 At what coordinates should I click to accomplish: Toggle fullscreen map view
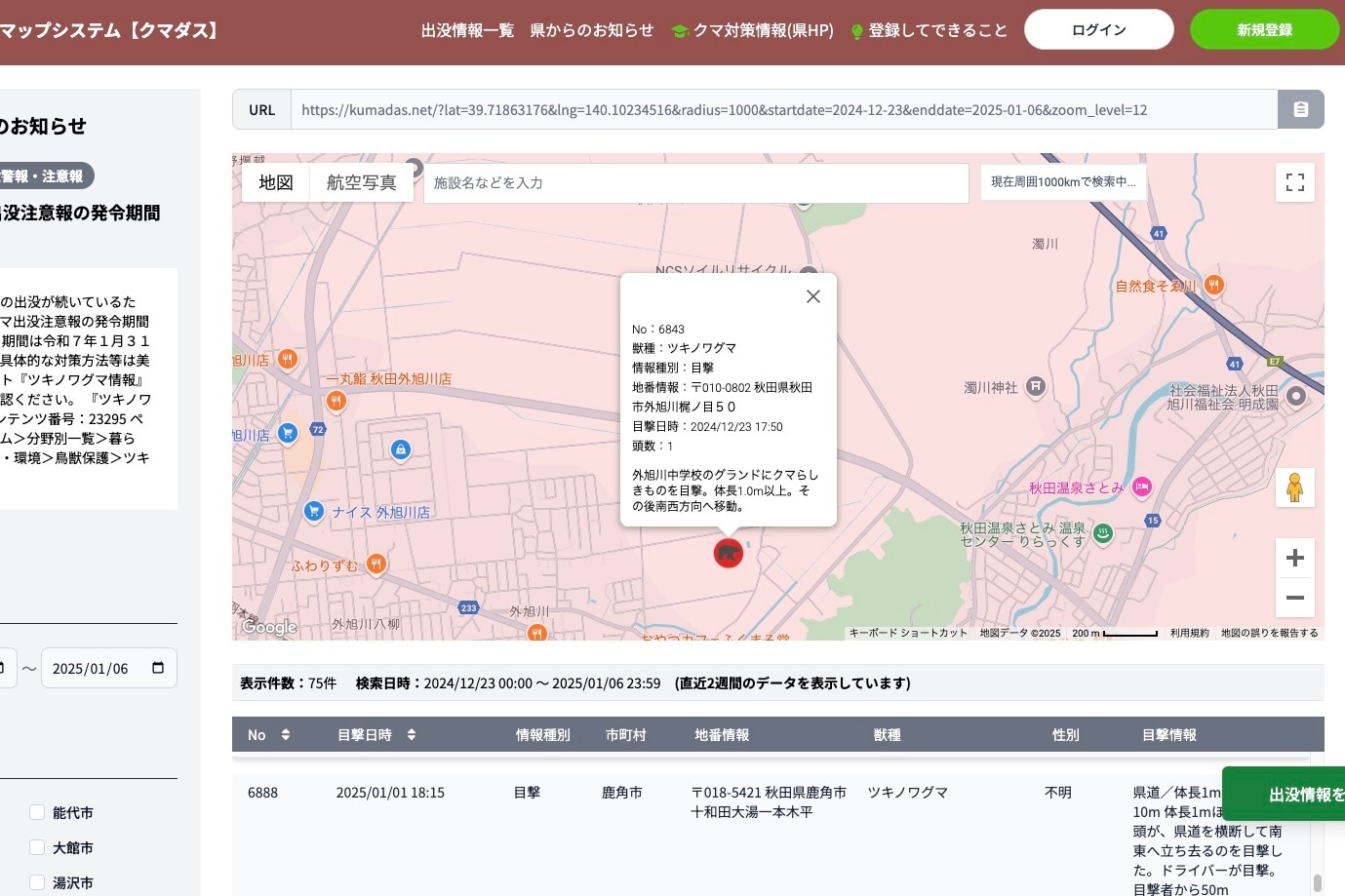point(1294,182)
